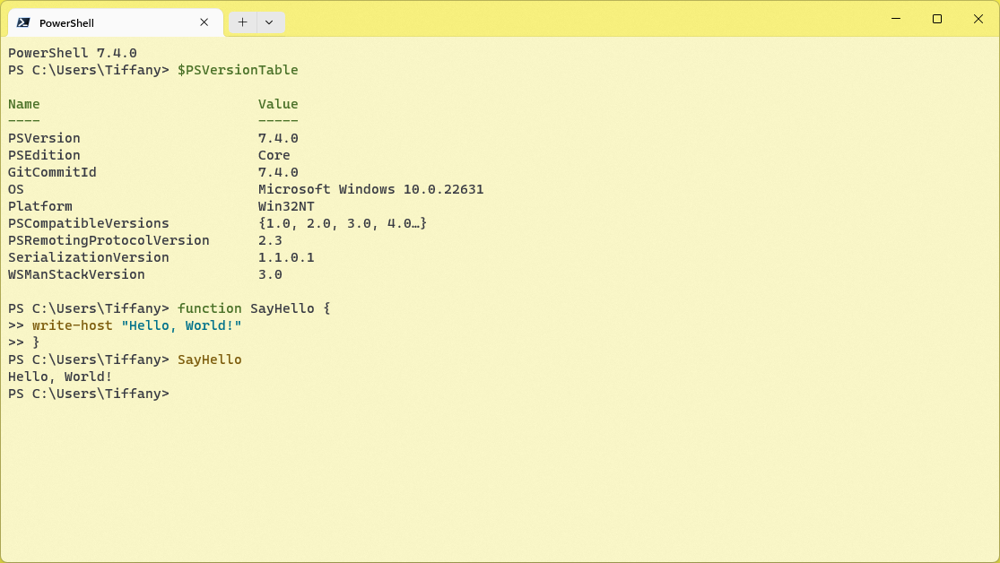
Task: Click the 1.1.0.1 value
Action: (x=286, y=258)
